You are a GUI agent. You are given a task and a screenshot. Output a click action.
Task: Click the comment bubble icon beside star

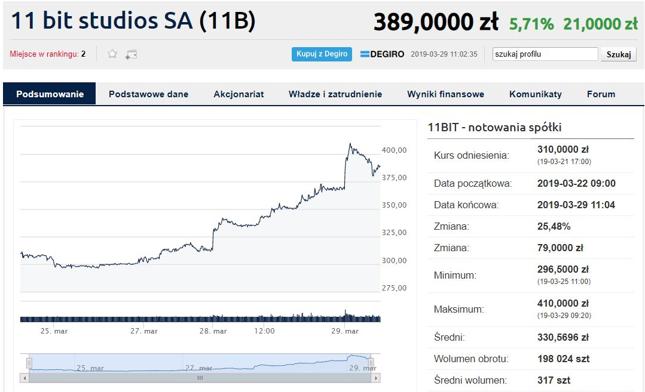[x=131, y=54]
